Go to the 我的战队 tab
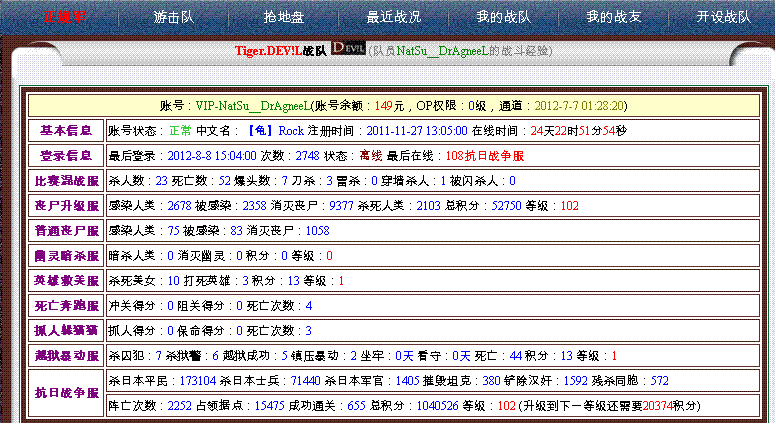The height and width of the screenshot is (432, 776). (x=502, y=17)
